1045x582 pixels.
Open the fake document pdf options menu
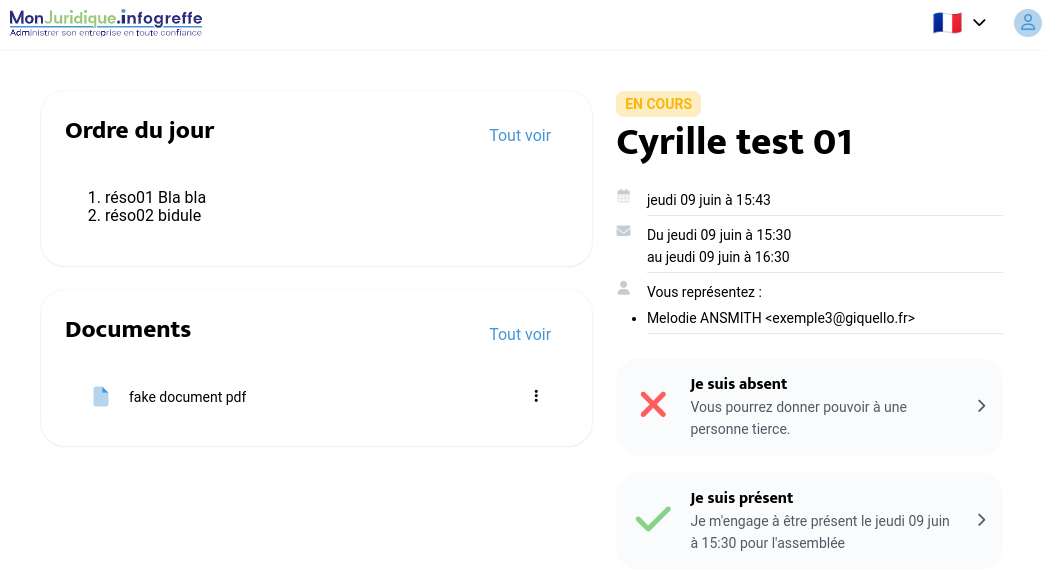pos(536,396)
